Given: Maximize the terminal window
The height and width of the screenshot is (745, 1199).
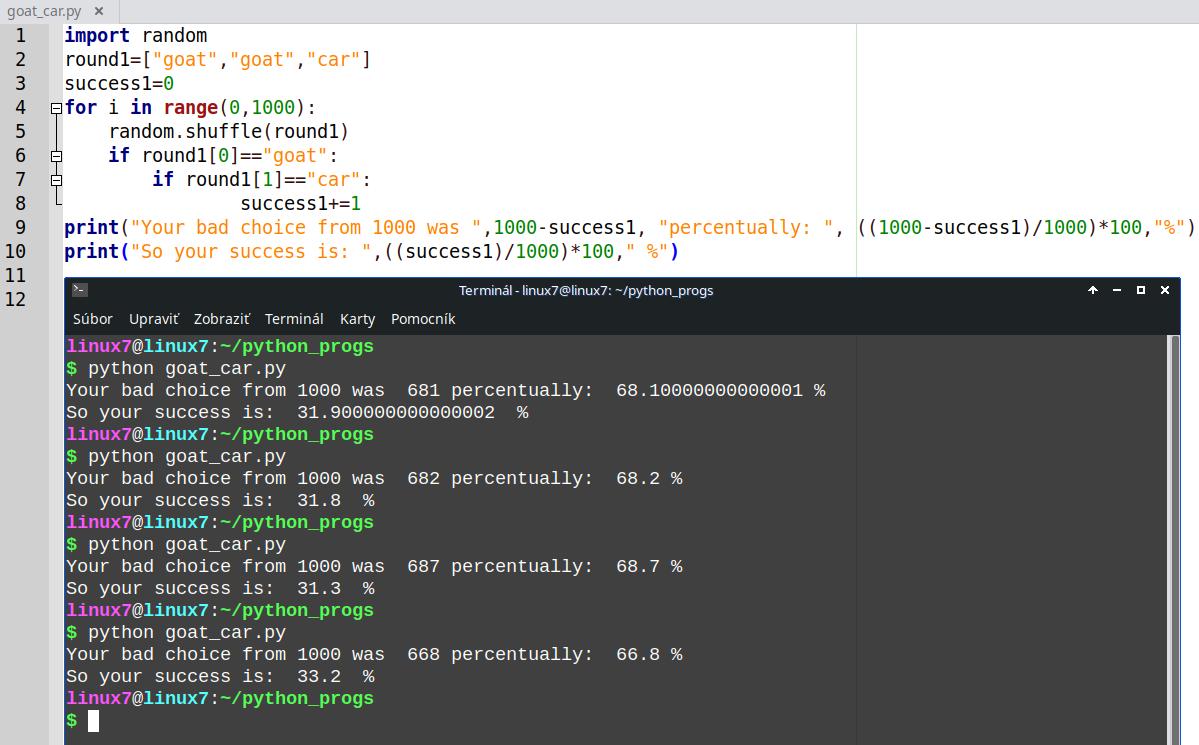Looking at the screenshot, I should coord(1141,290).
